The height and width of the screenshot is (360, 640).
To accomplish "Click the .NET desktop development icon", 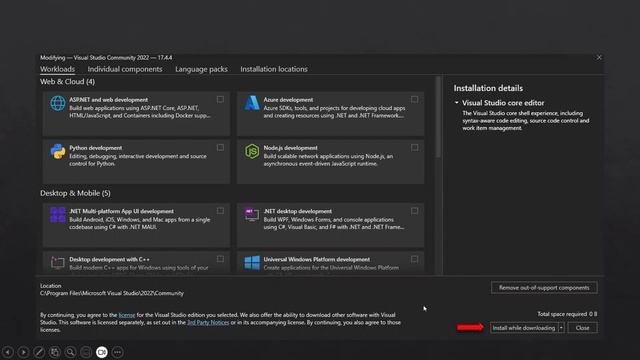I will click(252, 214).
